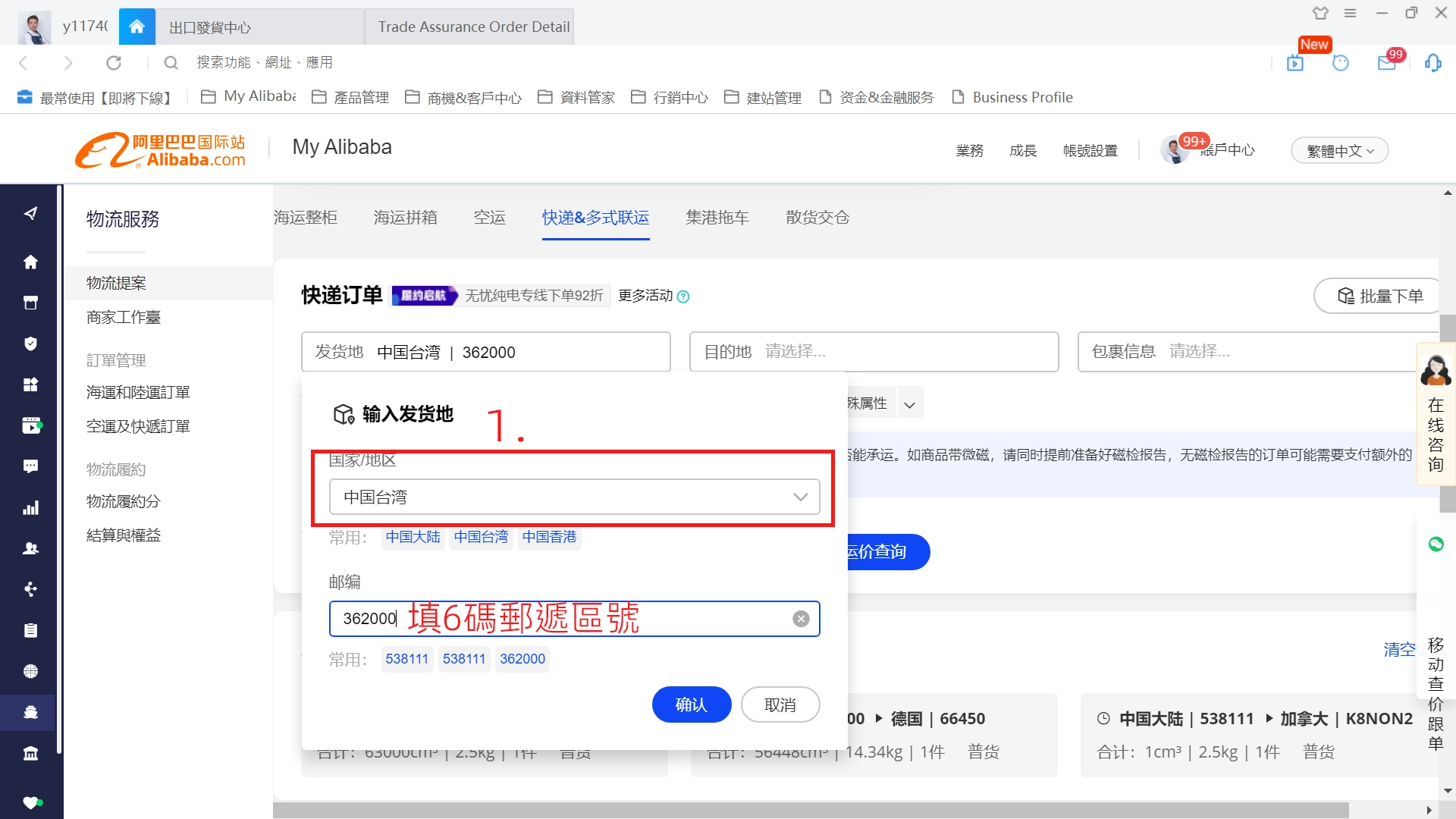Click the horizontal scrollbar at the bottom
Screen dimensions: 1456x819
pyautogui.click(x=811, y=811)
